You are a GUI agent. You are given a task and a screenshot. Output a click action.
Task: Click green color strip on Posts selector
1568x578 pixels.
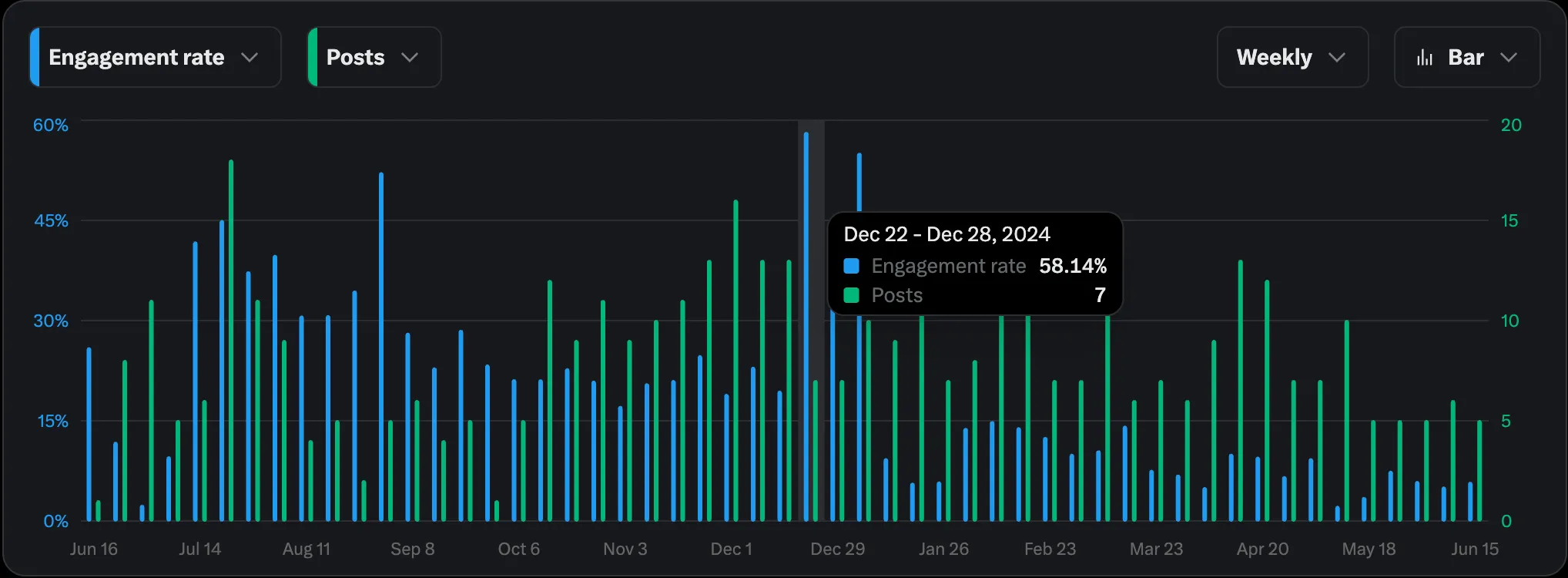[x=312, y=57]
